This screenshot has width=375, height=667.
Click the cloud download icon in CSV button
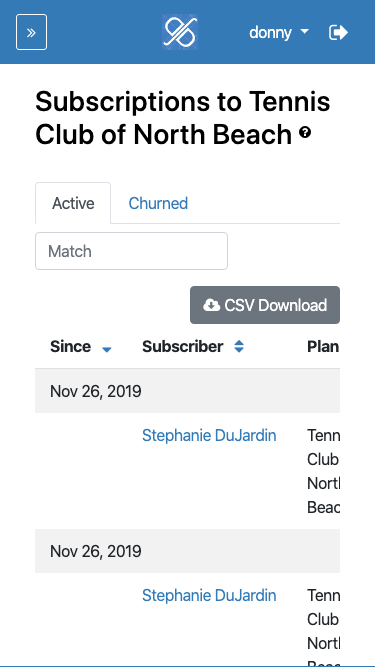coord(211,305)
